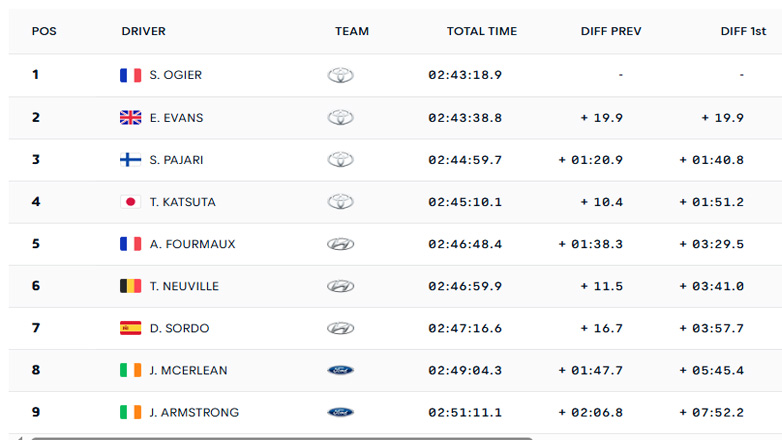Click the Japanese flag beside T. Katsuta
Screen dimensions: 782x440
point(130,202)
